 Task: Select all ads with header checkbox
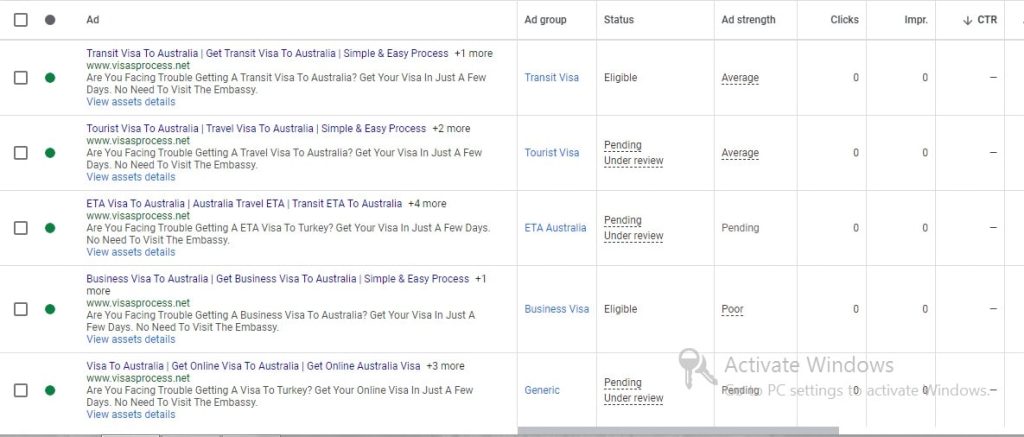(21, 20)
